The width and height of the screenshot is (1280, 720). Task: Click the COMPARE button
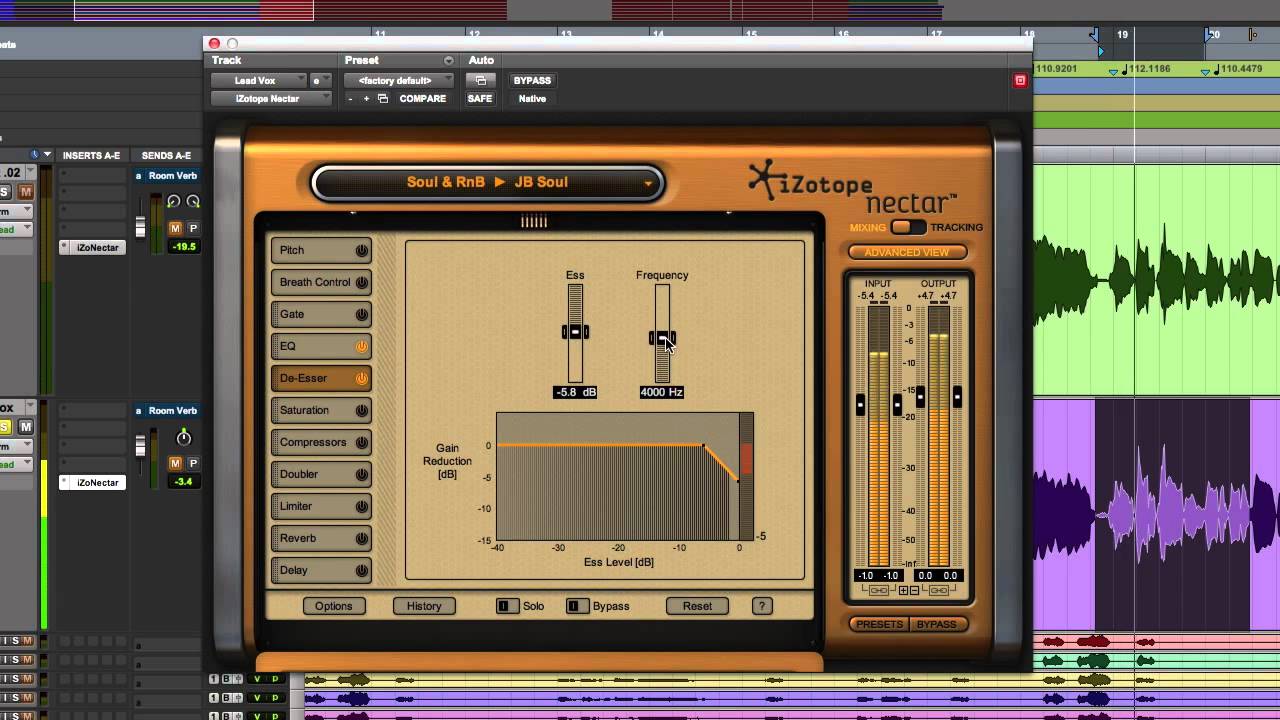click(423, 99)
